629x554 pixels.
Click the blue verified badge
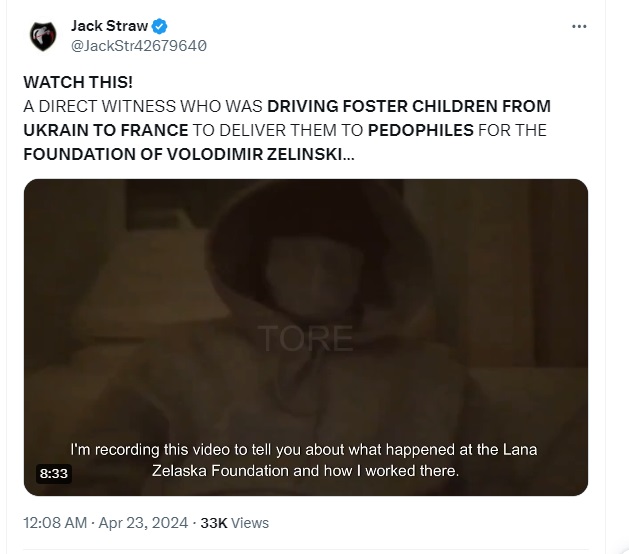point(160,26)
